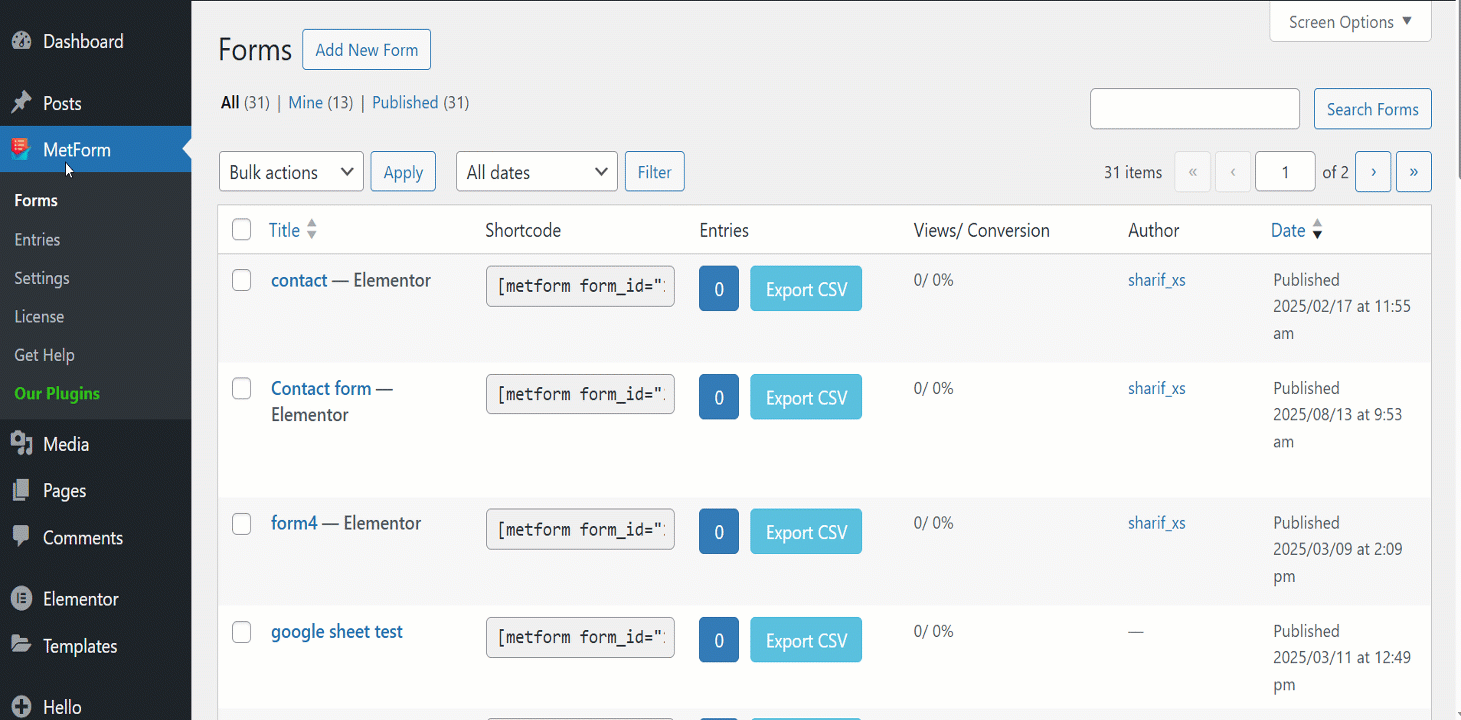Export CSV for google sheet test
The width and height of the screenshot is (1461, 720).
click(806, 640)
